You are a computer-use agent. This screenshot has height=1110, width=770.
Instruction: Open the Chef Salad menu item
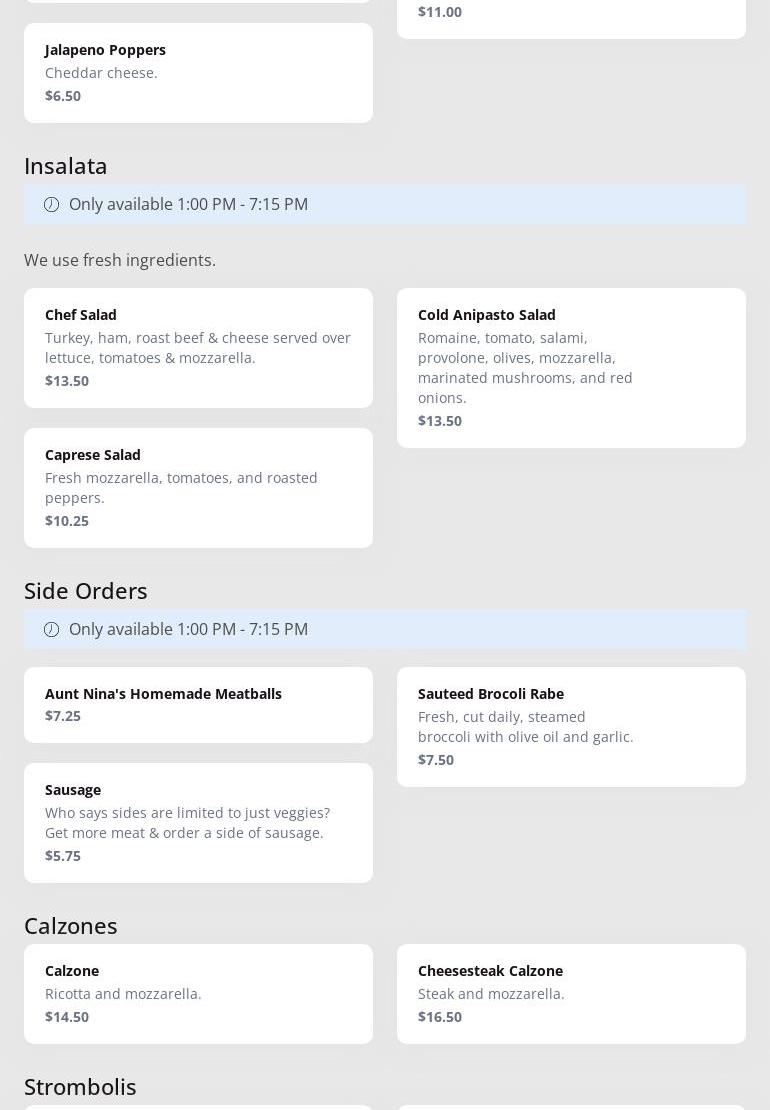(x=198, y=347)
